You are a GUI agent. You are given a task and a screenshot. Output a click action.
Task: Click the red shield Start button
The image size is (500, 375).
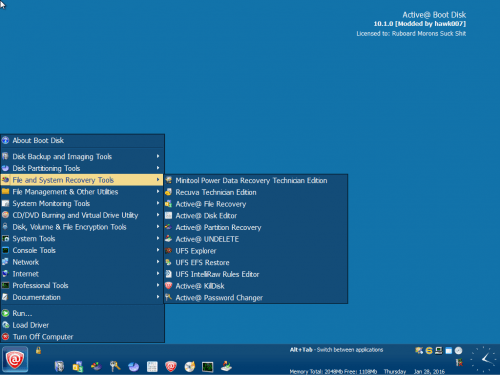coord(15,359)
